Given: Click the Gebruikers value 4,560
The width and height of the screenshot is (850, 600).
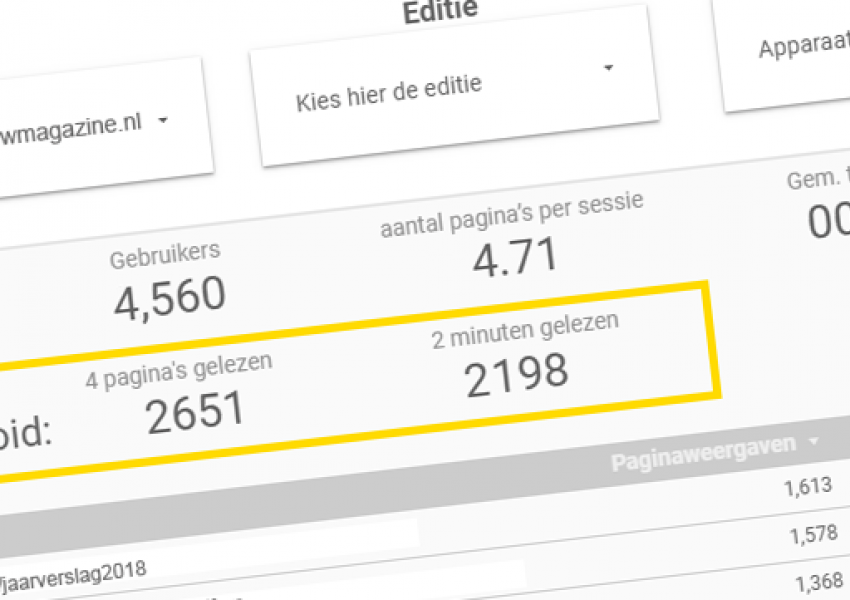Looking at the screenshot, I should 169,295.
